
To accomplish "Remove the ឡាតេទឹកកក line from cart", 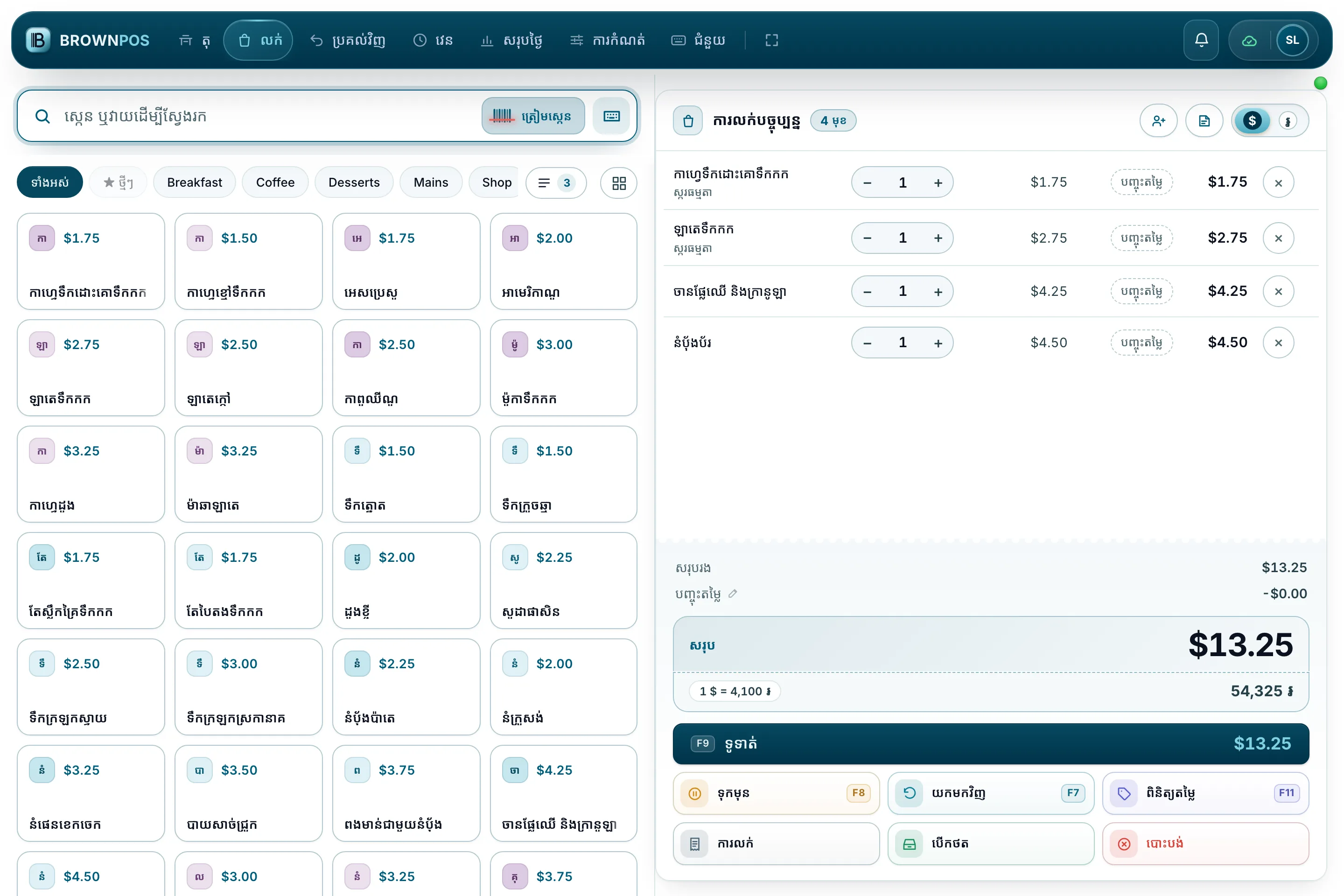I will pyautogui.click(x=1278, y=238).
